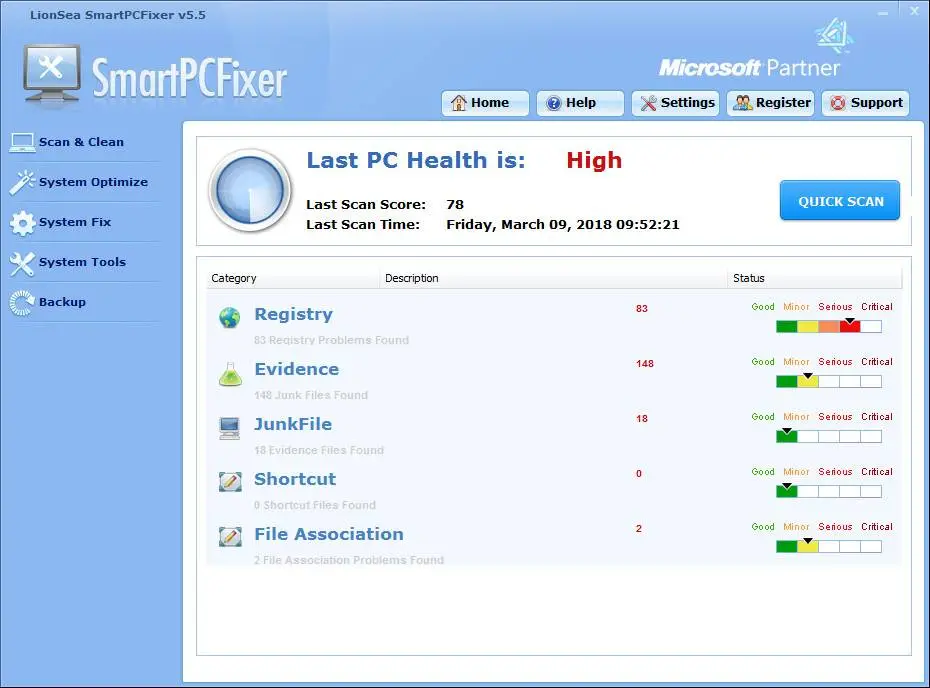Open the Registry category link

click(x=294, y=314)
